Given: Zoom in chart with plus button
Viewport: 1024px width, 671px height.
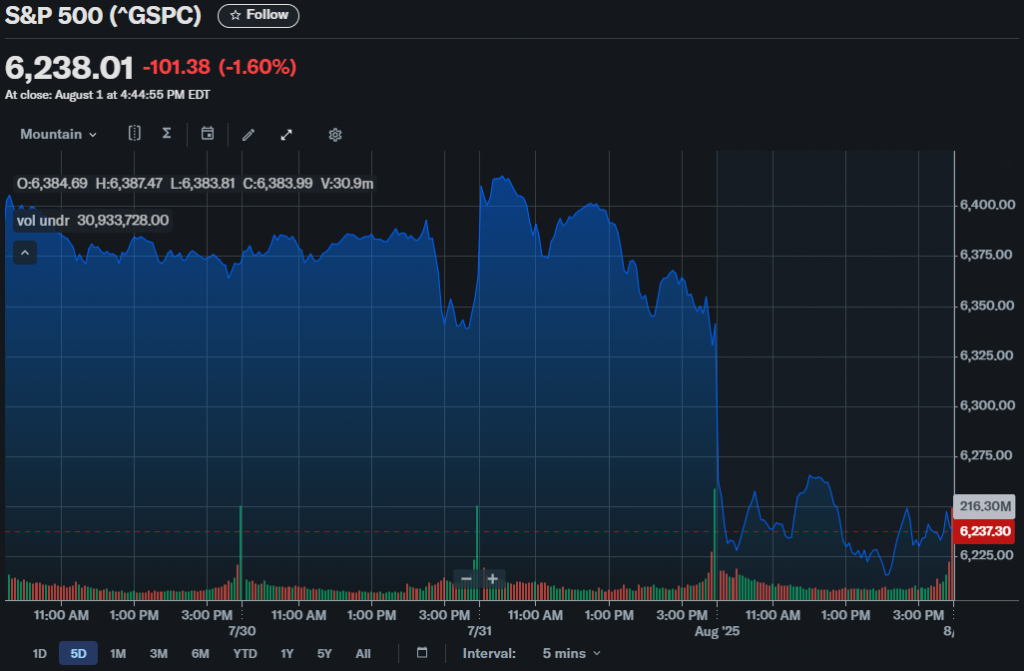Looking at the screenshot, I should pos(492,578).
